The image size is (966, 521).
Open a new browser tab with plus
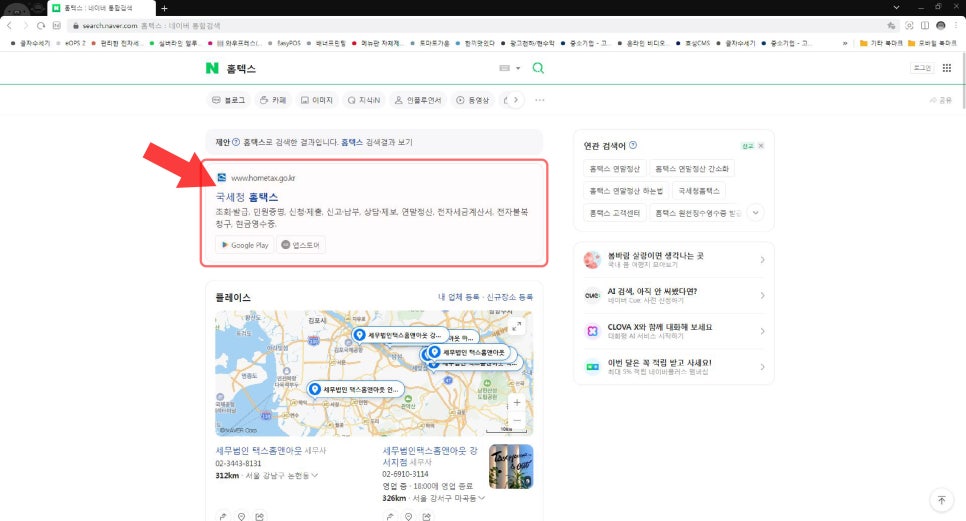pyautogui.click(x=164, y=8)
